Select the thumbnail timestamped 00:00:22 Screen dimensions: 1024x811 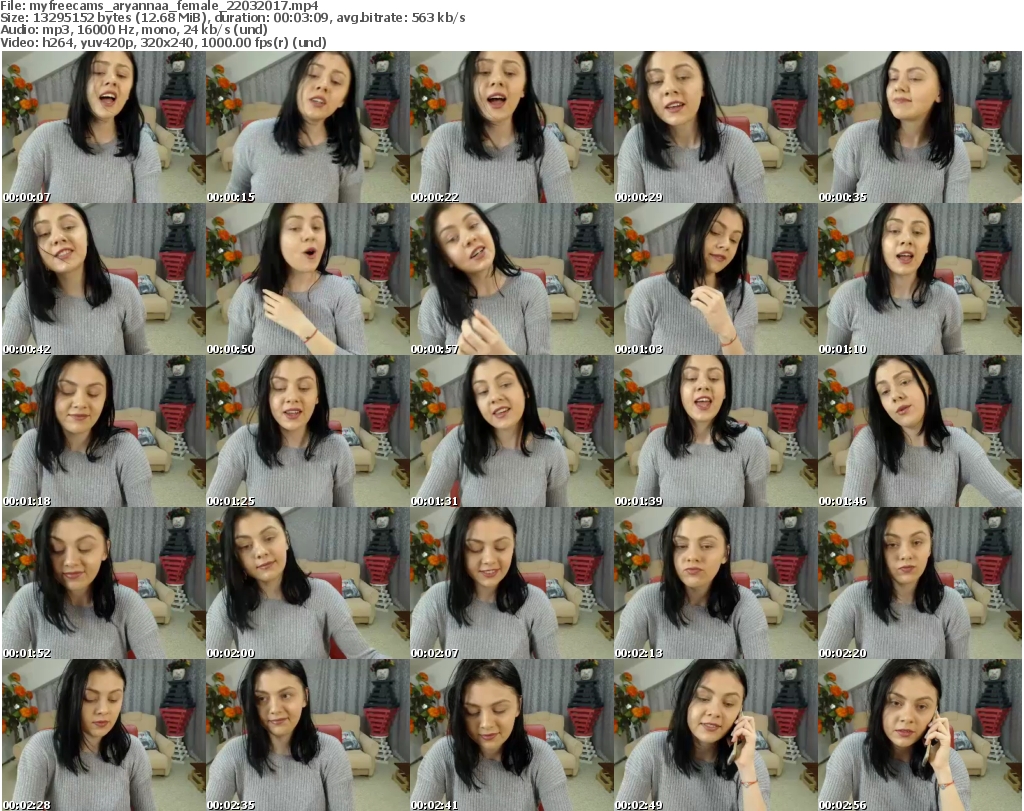(x=511, y=127)
